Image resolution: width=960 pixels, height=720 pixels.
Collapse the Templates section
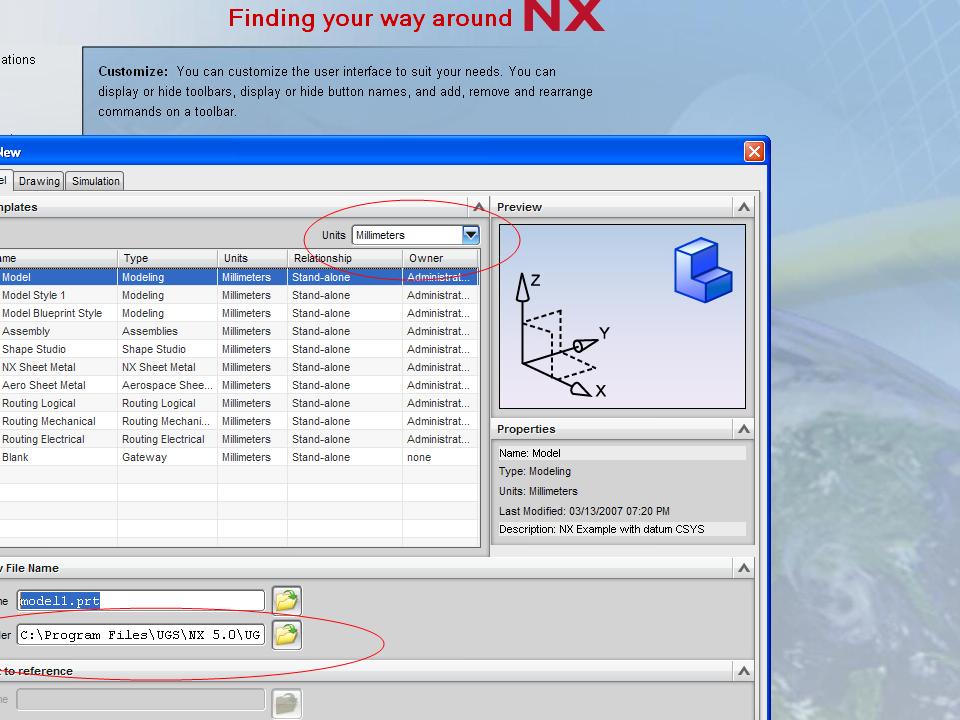coord(479,207)
